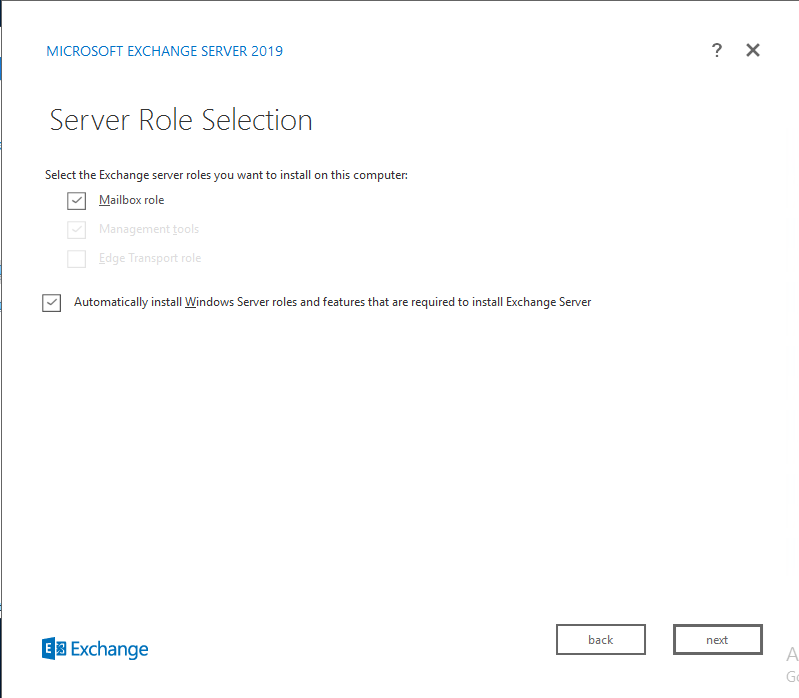Screen dimensions: 799x698
Task: Click the Management tools label
Action: (x=149, y=229)
